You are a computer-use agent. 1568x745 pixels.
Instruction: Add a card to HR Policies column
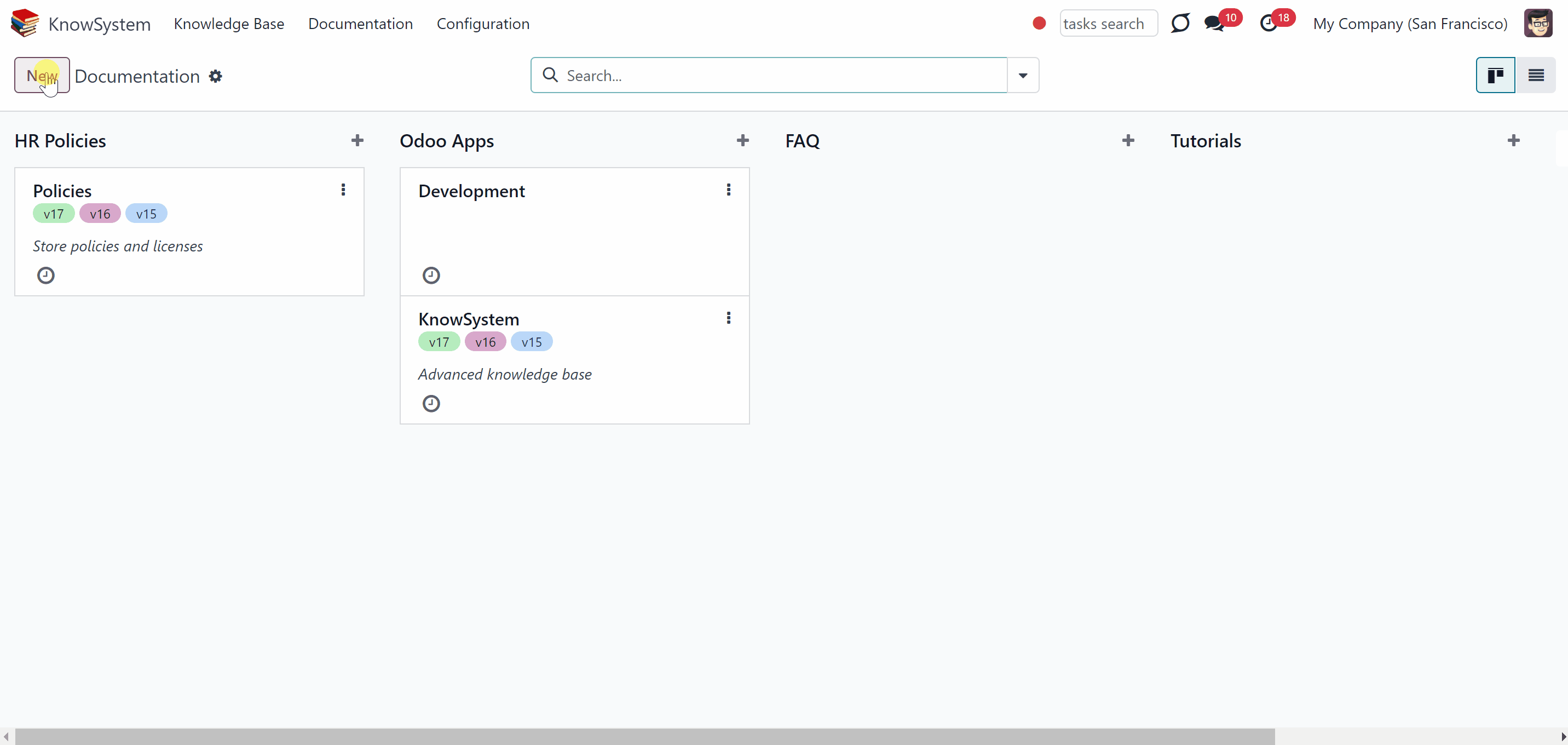358,141
